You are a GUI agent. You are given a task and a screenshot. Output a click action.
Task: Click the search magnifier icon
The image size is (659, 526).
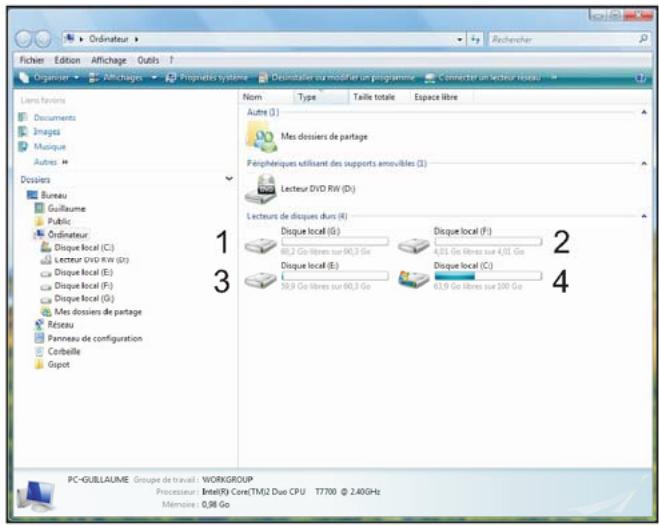pyautogui.click(x=643, y=39)
